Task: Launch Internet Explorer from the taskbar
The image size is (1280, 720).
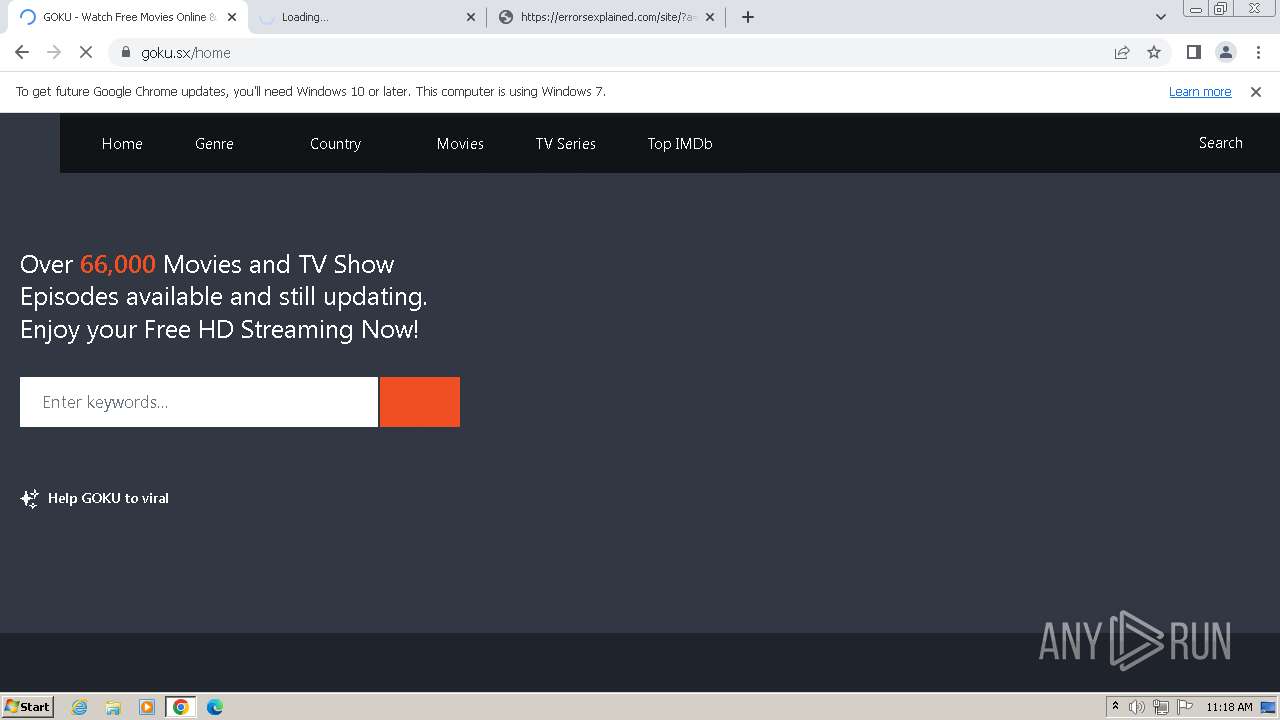Action: (x=80, y=707)
